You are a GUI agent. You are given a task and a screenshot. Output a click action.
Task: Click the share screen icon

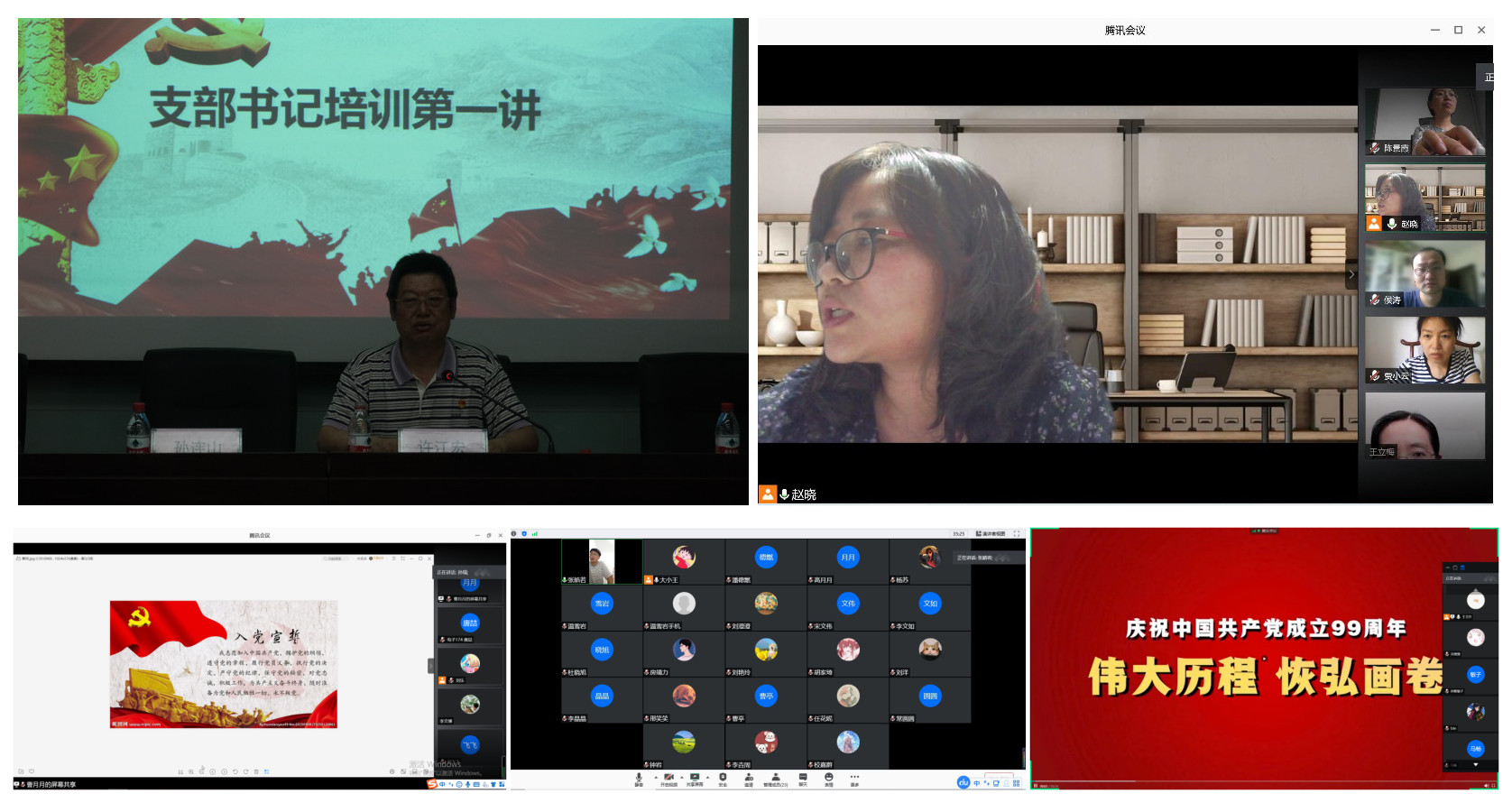coord(695,778)
